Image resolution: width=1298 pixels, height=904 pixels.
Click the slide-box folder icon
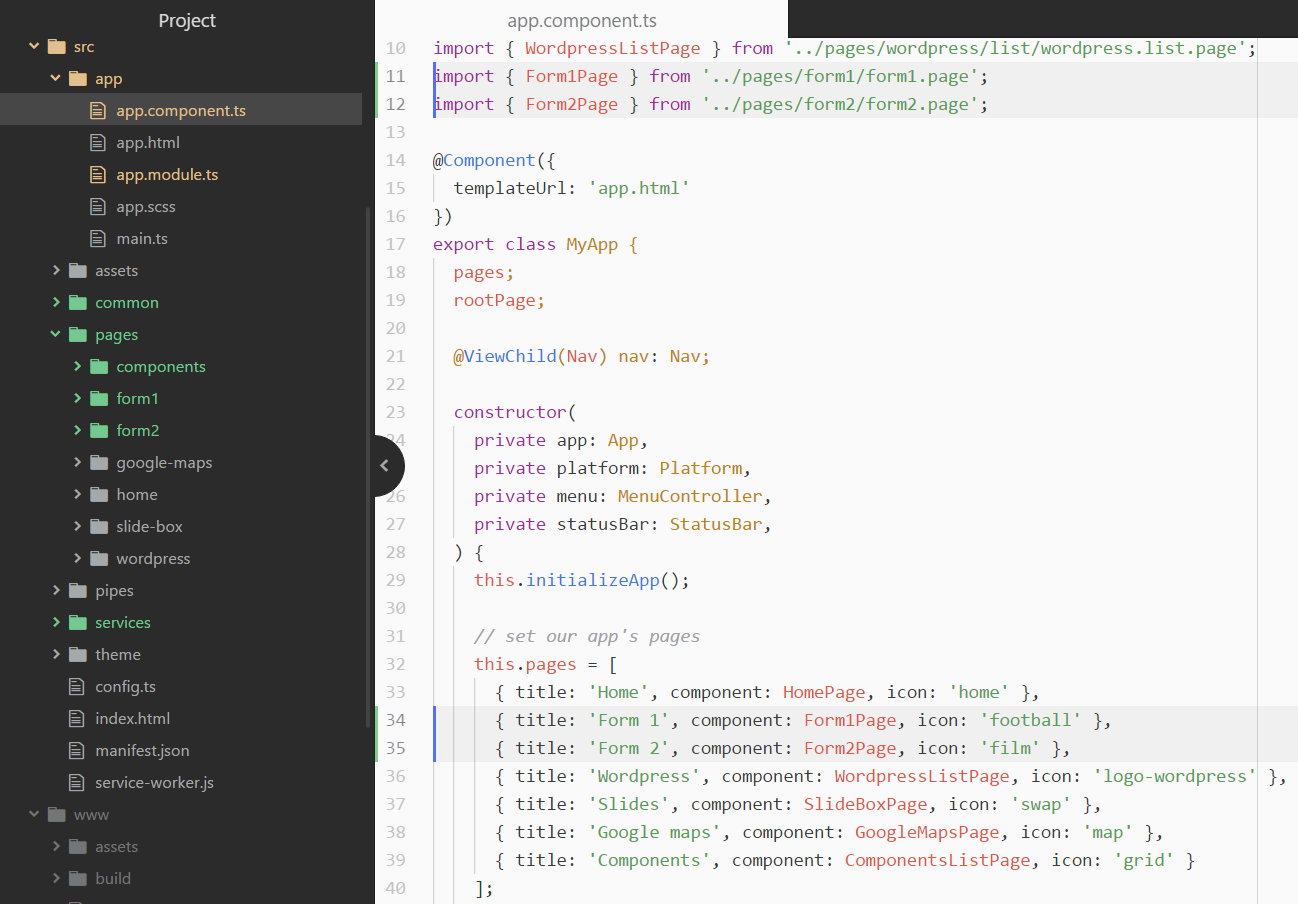click(99, 526)
